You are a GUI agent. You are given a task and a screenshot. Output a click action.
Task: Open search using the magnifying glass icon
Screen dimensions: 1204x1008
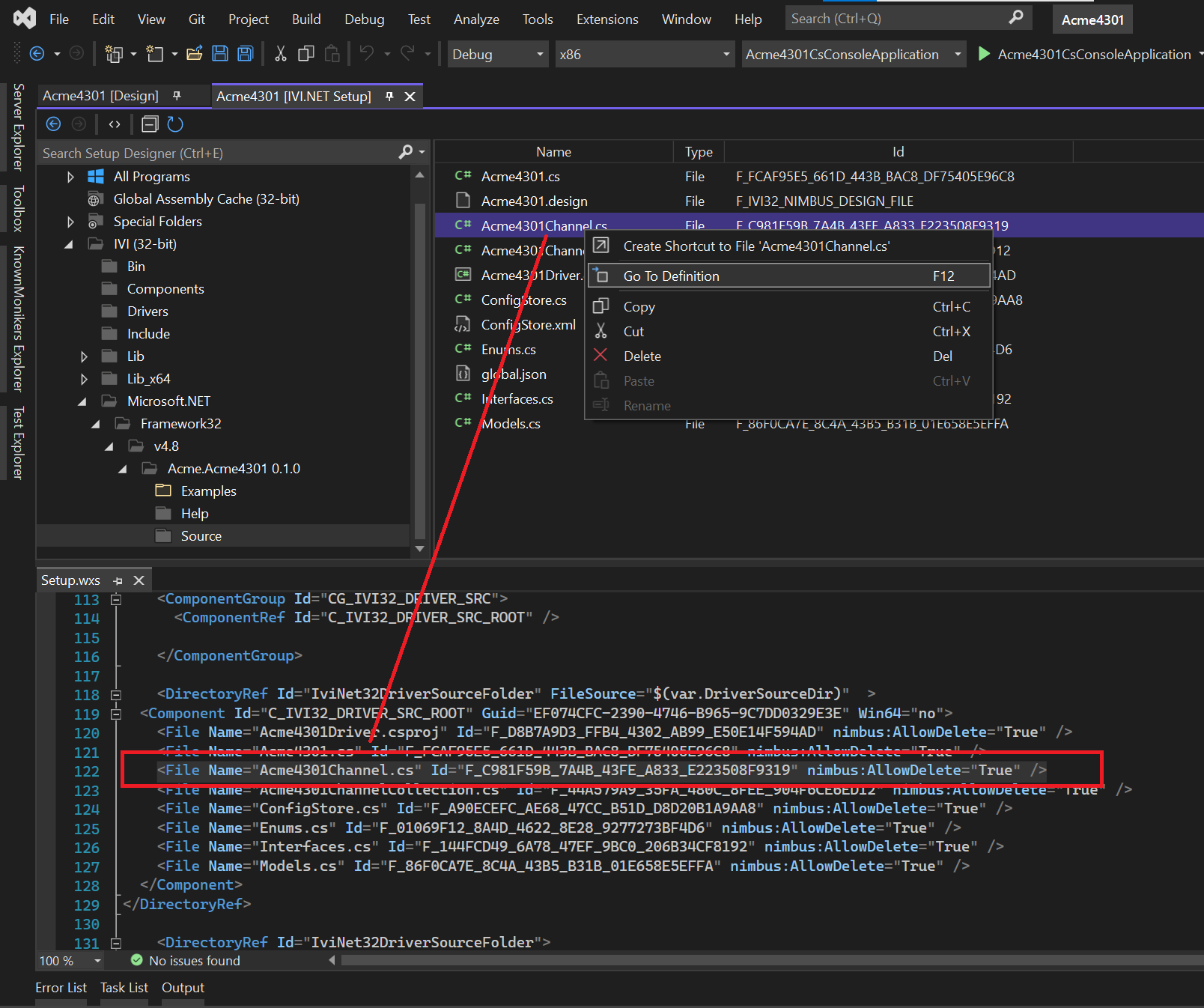1016,17
